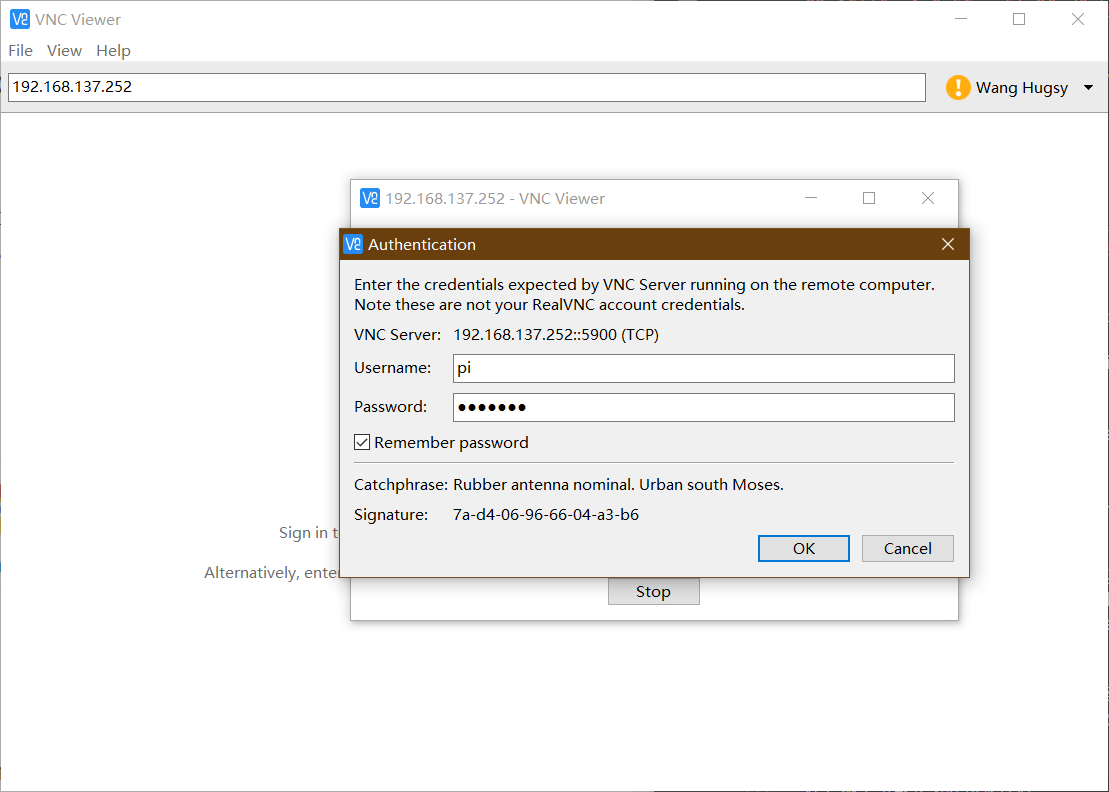
Task: Confirm credentials with the OK button
Action: click(x=803, y=549)
